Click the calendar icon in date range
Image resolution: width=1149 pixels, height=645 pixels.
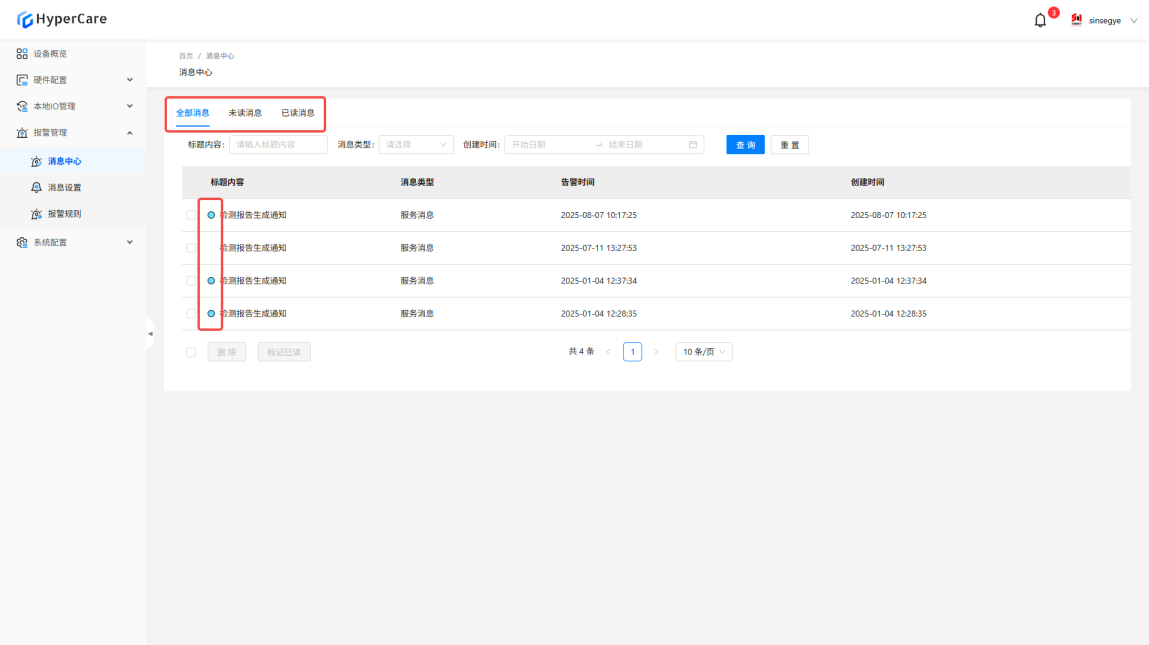pyautogui.click(x=693, y=145)
